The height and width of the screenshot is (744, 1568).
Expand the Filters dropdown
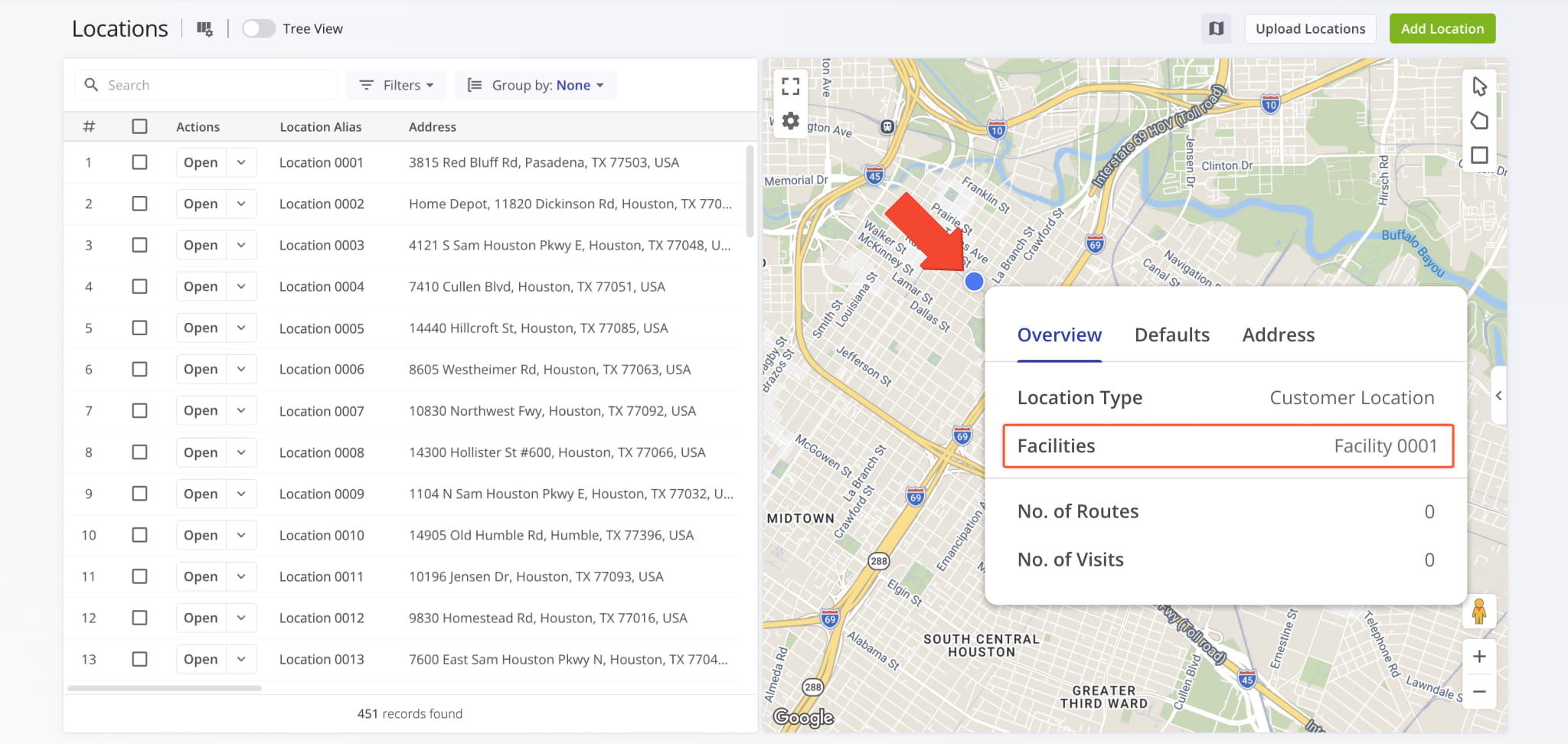pos(396,85)
